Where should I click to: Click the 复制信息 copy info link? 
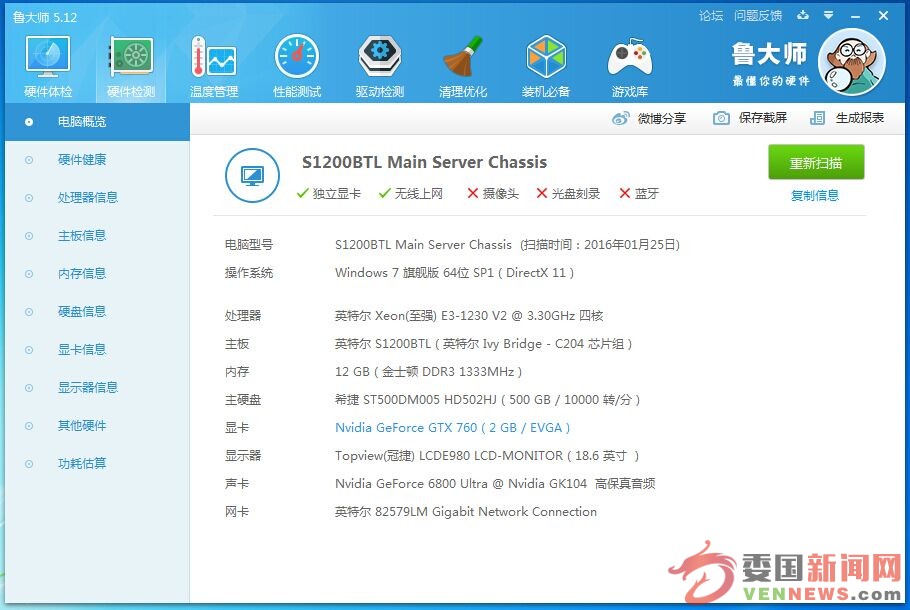click(x=815, y=196)
